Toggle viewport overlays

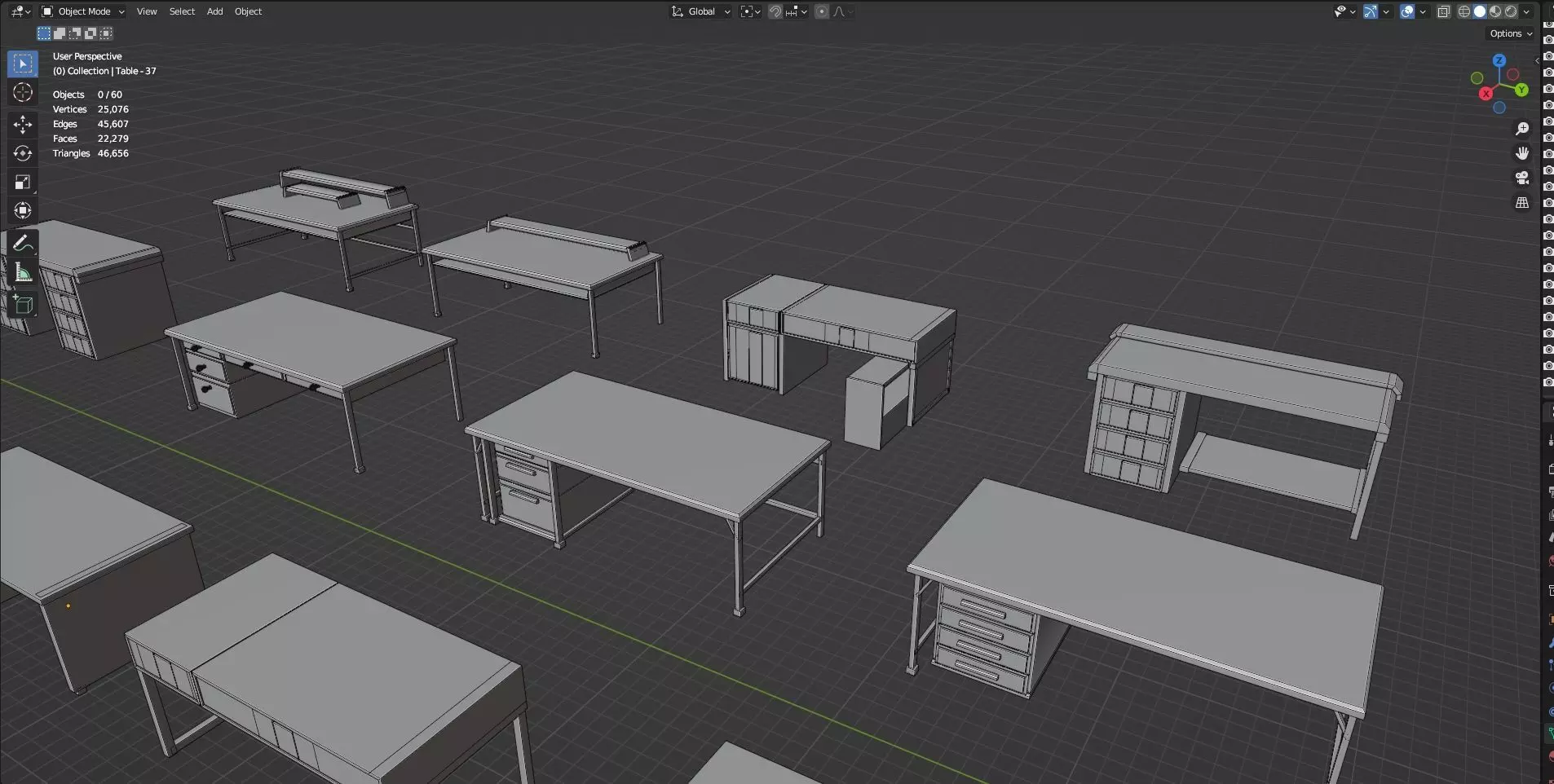pyautogui.click(x=1407, y=11)
